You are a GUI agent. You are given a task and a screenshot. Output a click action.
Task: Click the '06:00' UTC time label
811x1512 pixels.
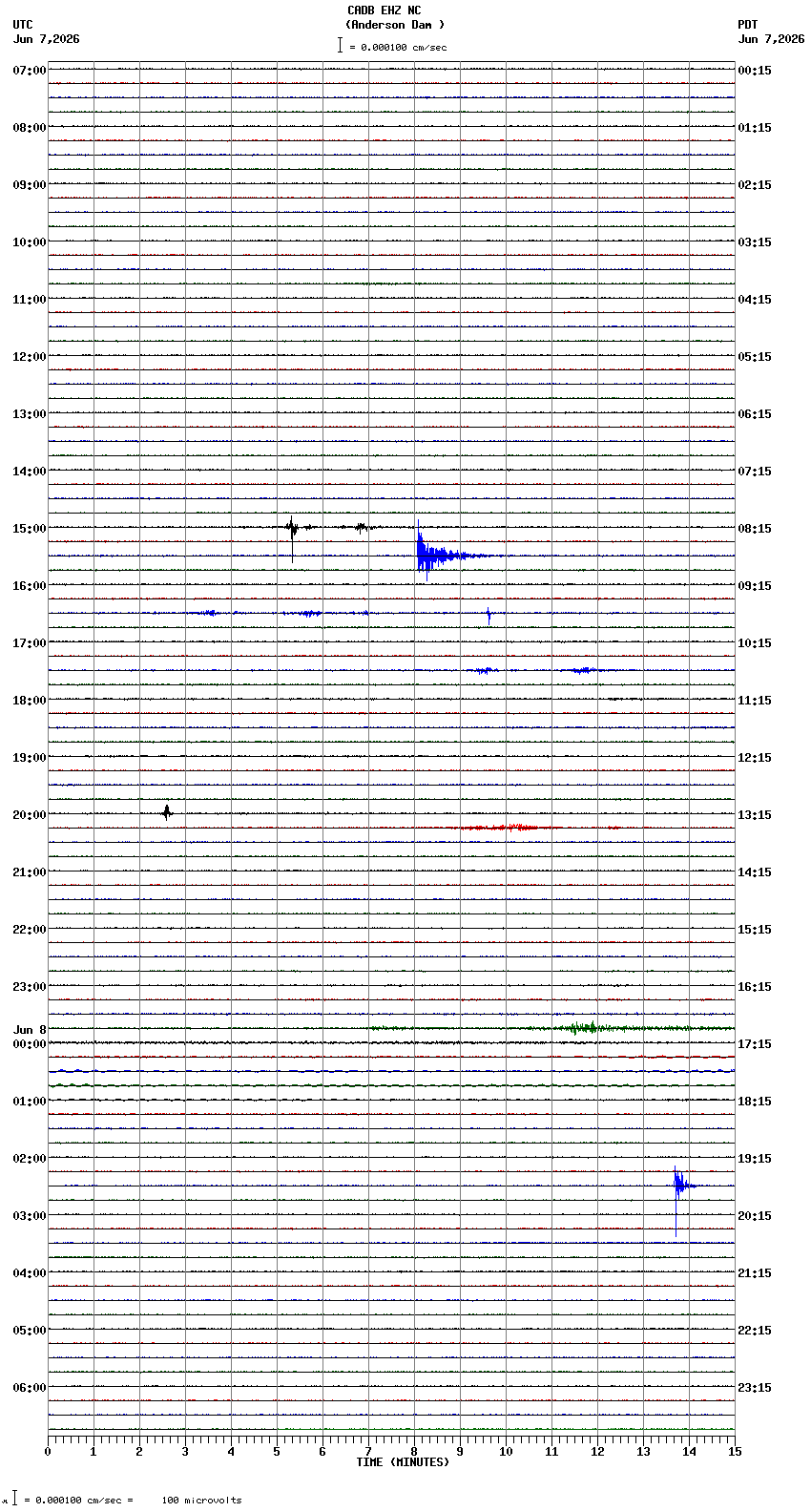click(30, 1388)
